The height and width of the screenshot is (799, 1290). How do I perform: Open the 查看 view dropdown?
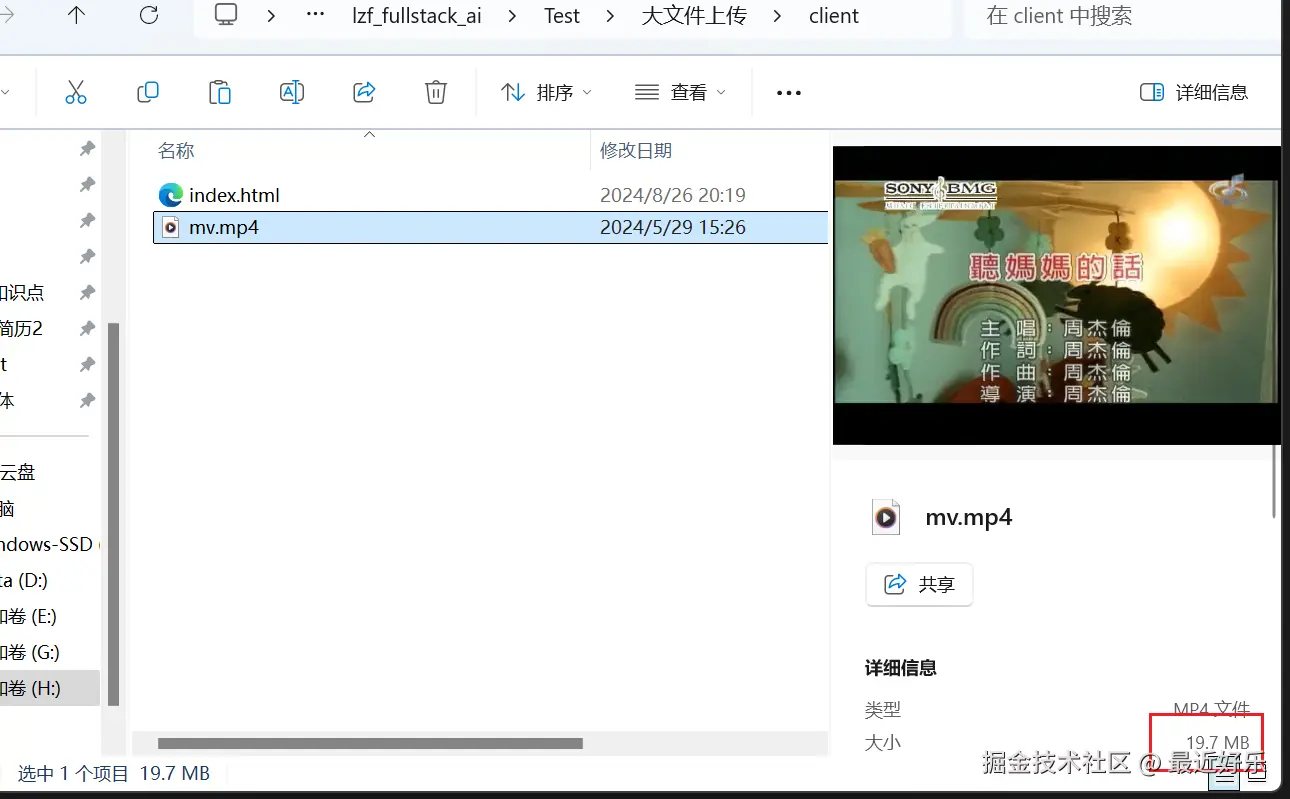pyautogui.click(x=680, y=92)
